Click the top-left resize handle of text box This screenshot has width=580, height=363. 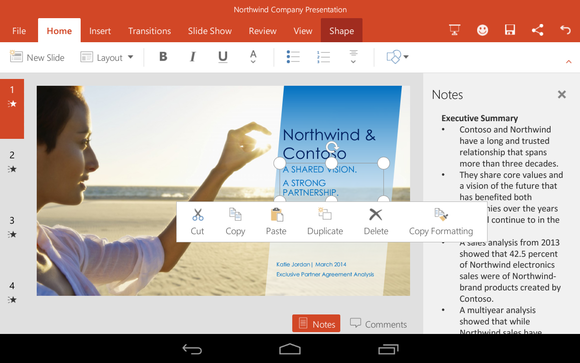click(280, 163)
